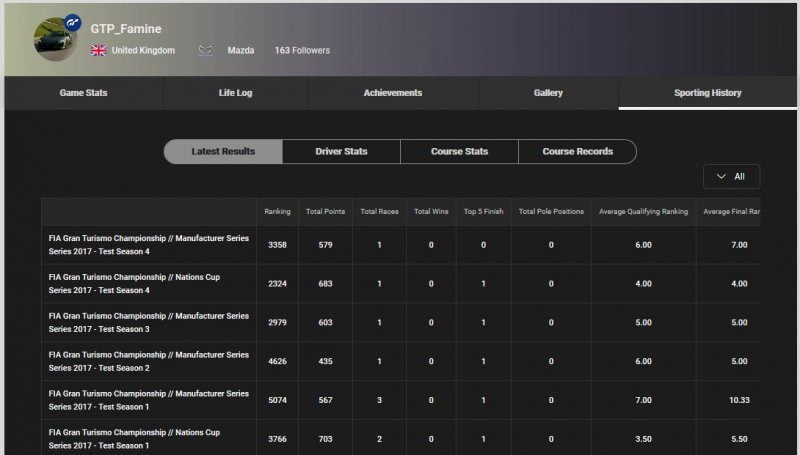The width and height of the screenshot is (800, 455).
Task: Select the Manufacturer Series Test Season 1 row title
Action: click(149, 400)
